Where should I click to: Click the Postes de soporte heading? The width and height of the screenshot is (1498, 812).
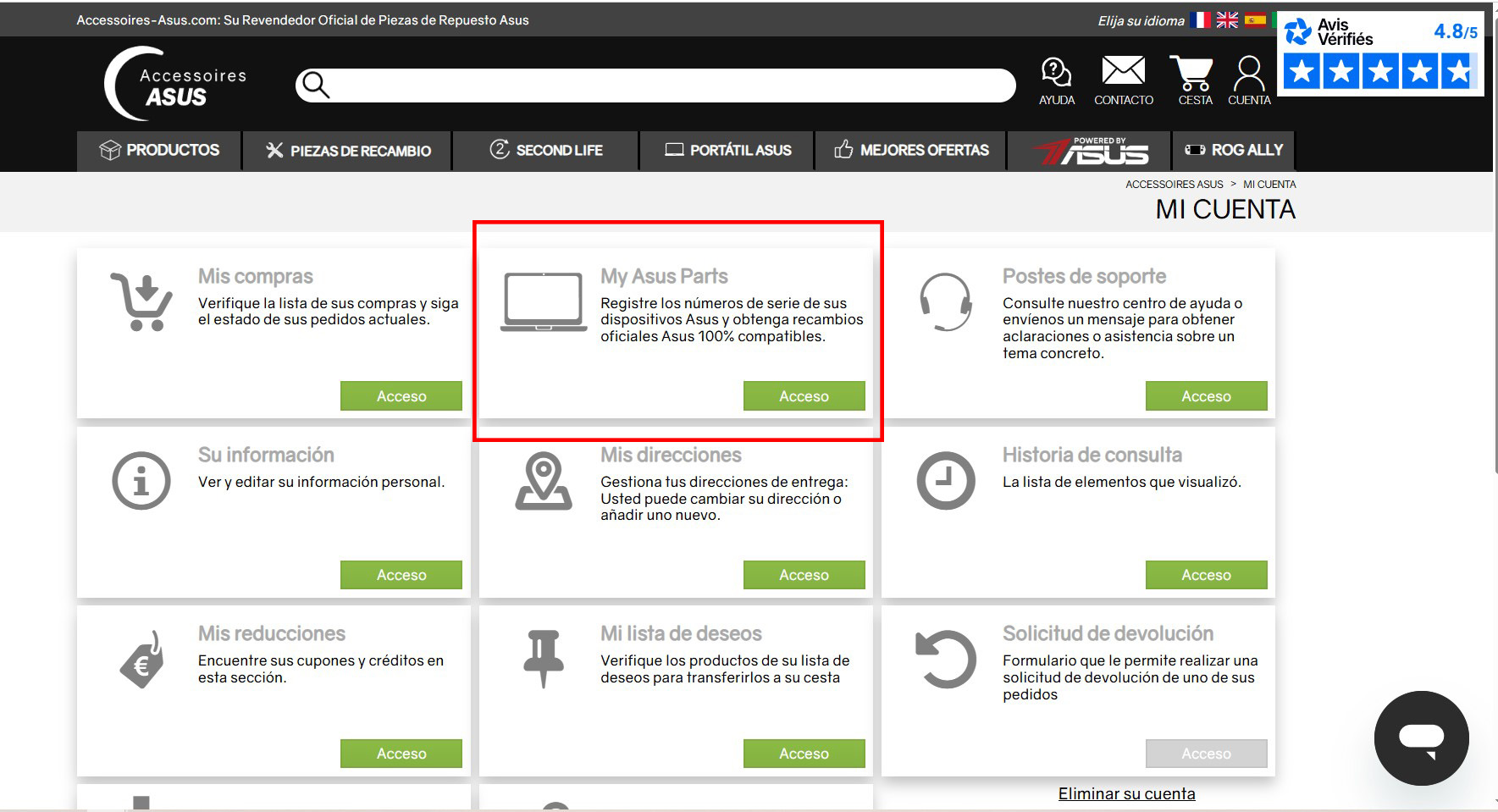[1084, 276]
